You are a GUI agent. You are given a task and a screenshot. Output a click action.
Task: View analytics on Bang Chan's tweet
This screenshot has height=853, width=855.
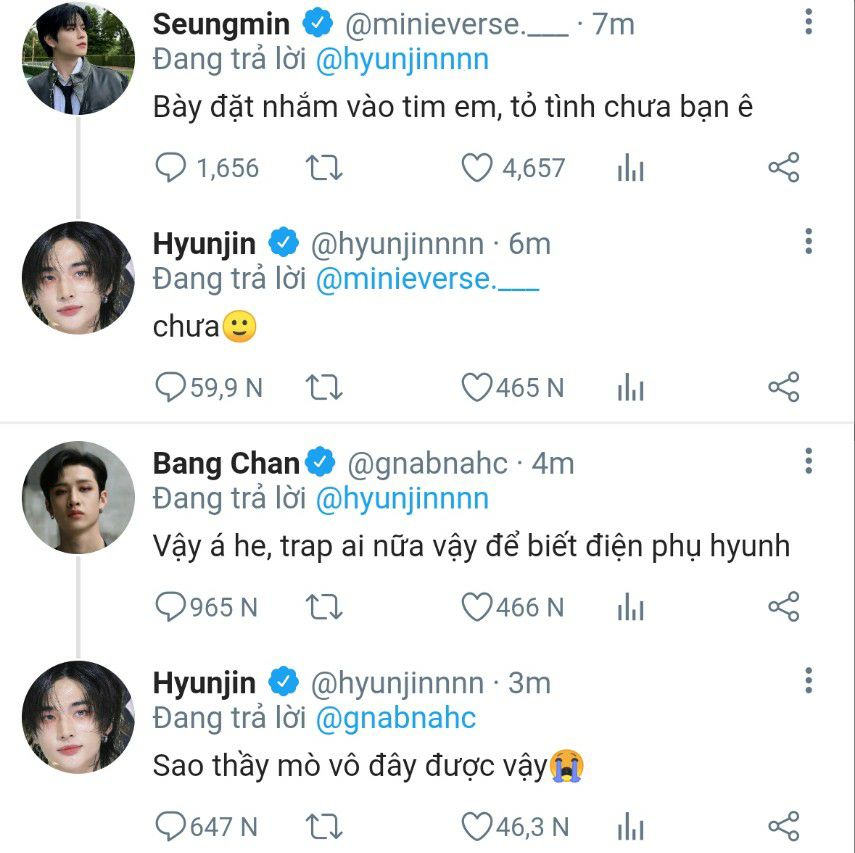tap(630, 607)
